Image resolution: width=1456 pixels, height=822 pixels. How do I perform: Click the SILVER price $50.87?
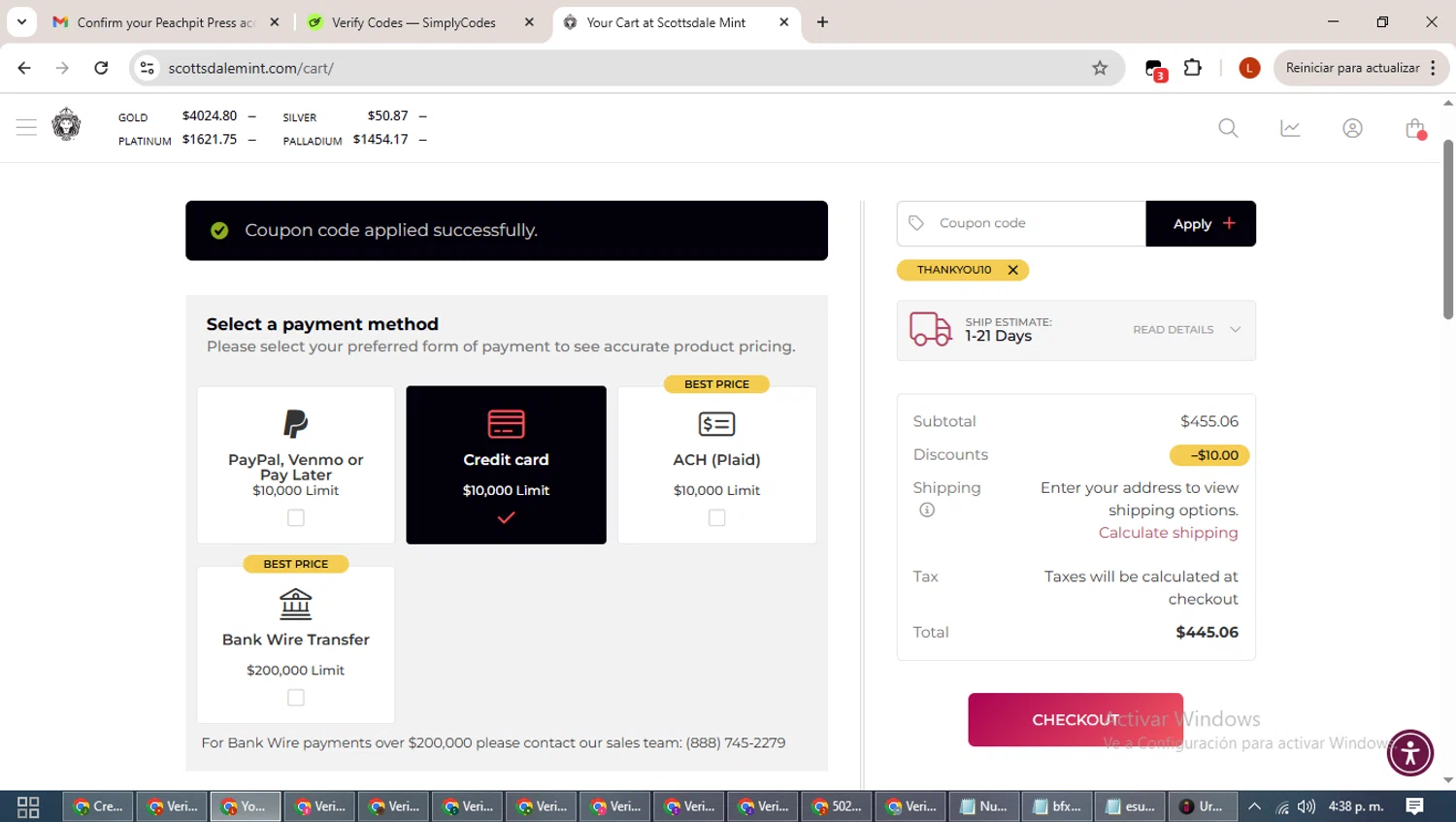pyautogui.click(x=387, y=115)
